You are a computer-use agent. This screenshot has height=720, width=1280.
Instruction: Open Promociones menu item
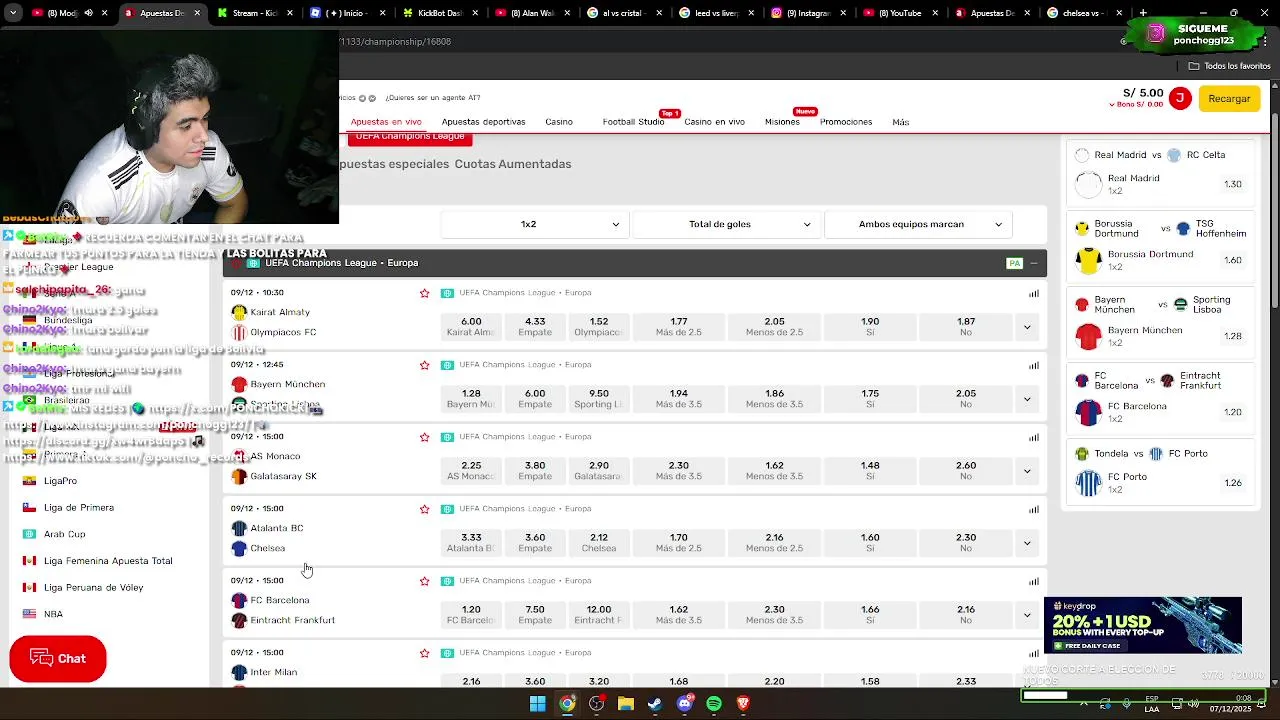click(x=846, y=122)
